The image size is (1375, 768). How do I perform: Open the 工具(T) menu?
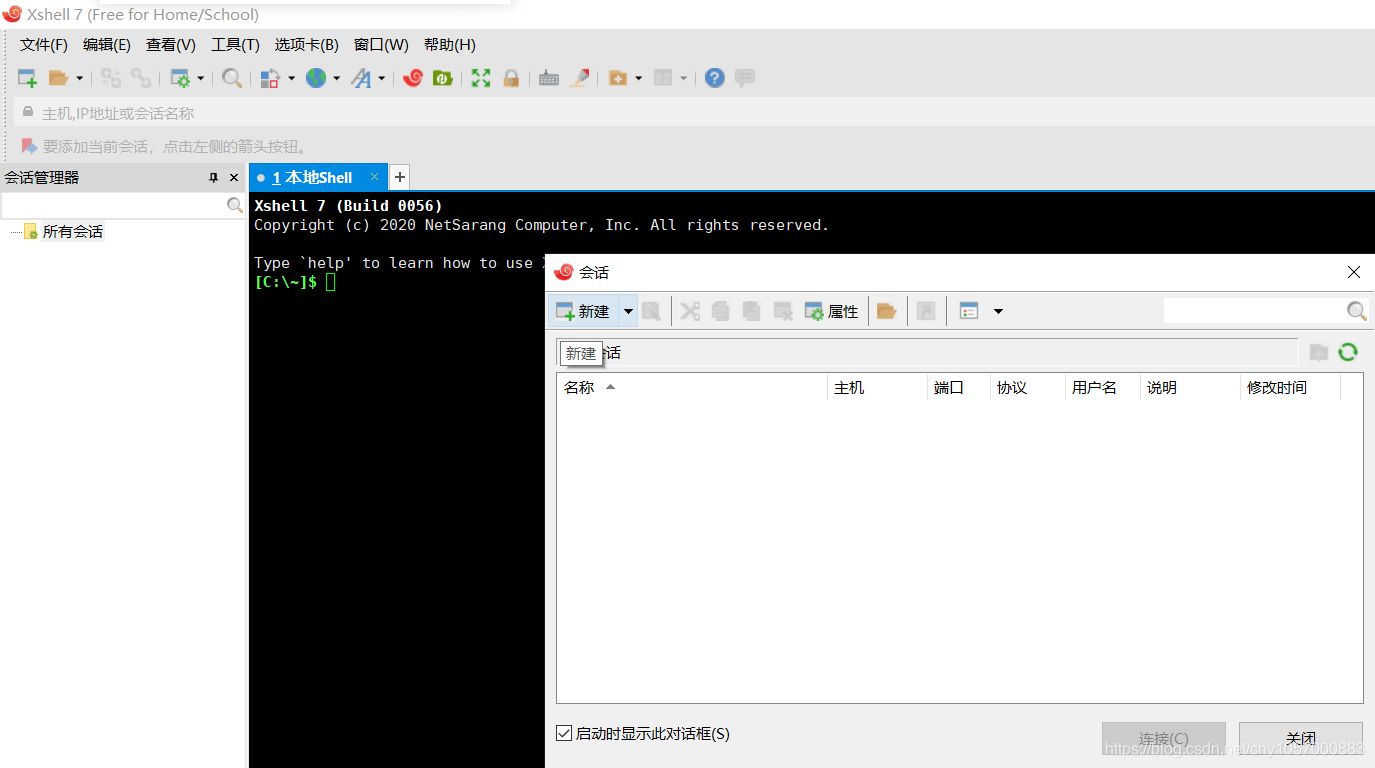pyautogui.click(x=235, y=45)
